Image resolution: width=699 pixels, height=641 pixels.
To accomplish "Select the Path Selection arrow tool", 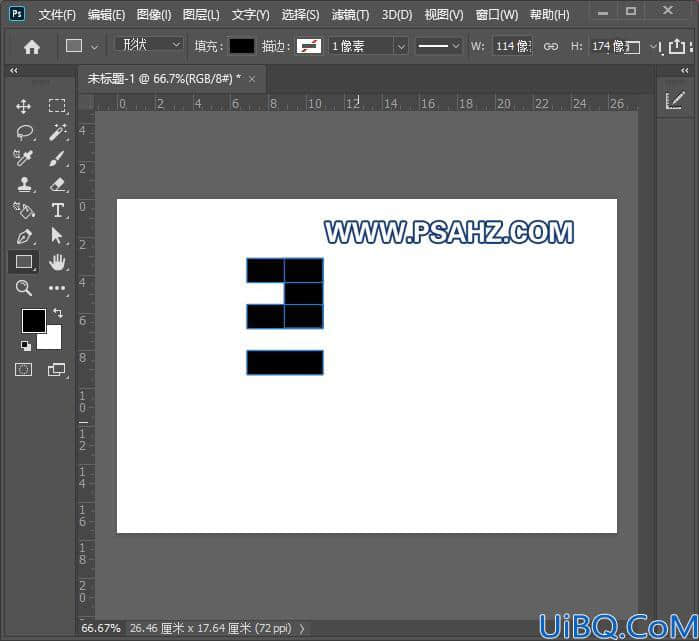I will [57, 235].
